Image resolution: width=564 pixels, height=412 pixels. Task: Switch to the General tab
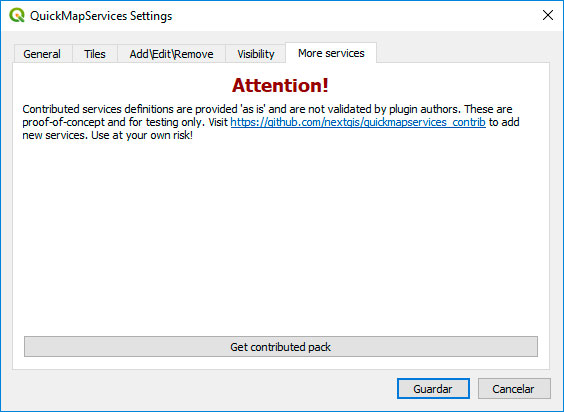42,54
